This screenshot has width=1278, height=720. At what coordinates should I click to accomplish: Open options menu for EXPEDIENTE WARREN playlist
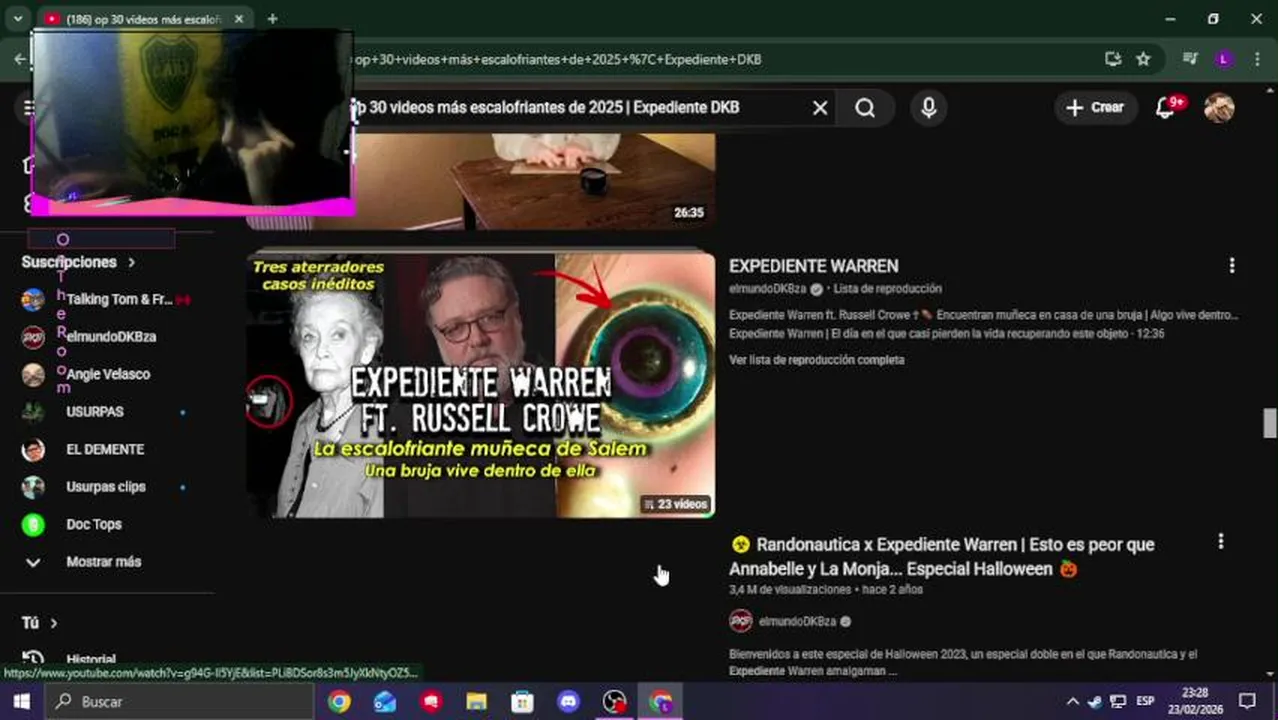[1232, 265]
